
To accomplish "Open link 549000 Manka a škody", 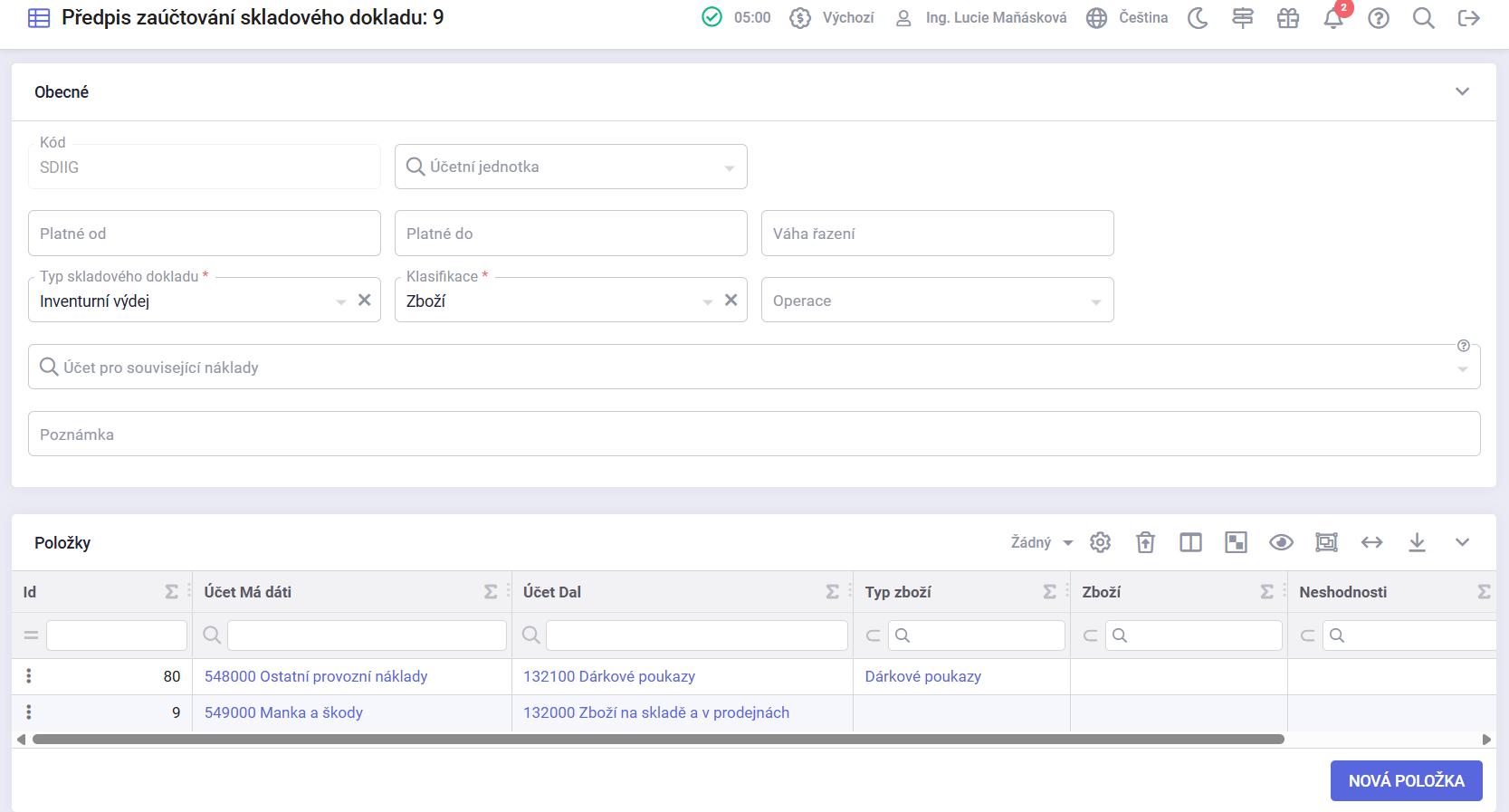I will pyautogui.click(x=283, y=712).
